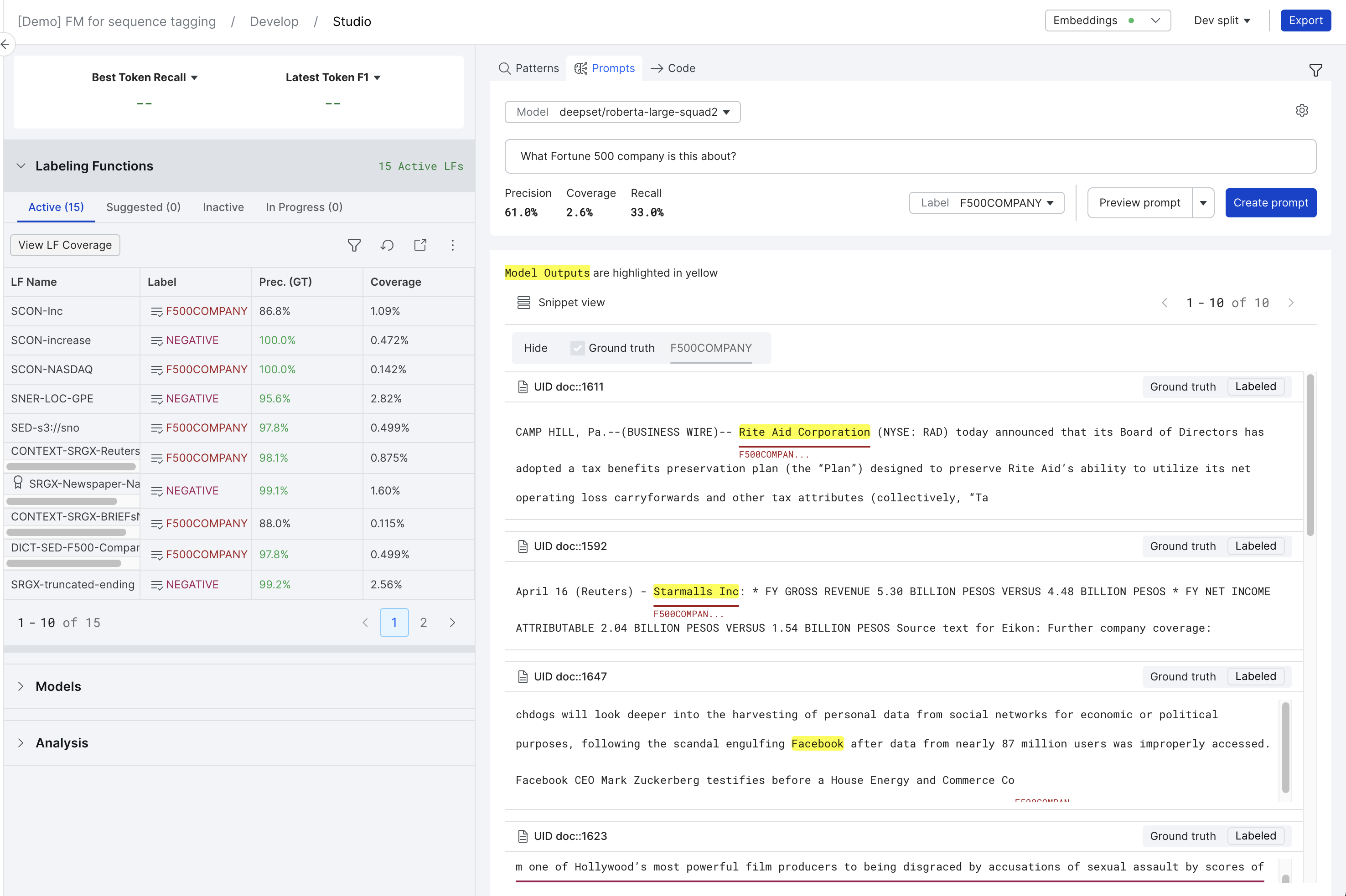Switch to the Code tab
The height and width of the screenshot is (896, 1346).
point(673,68)
